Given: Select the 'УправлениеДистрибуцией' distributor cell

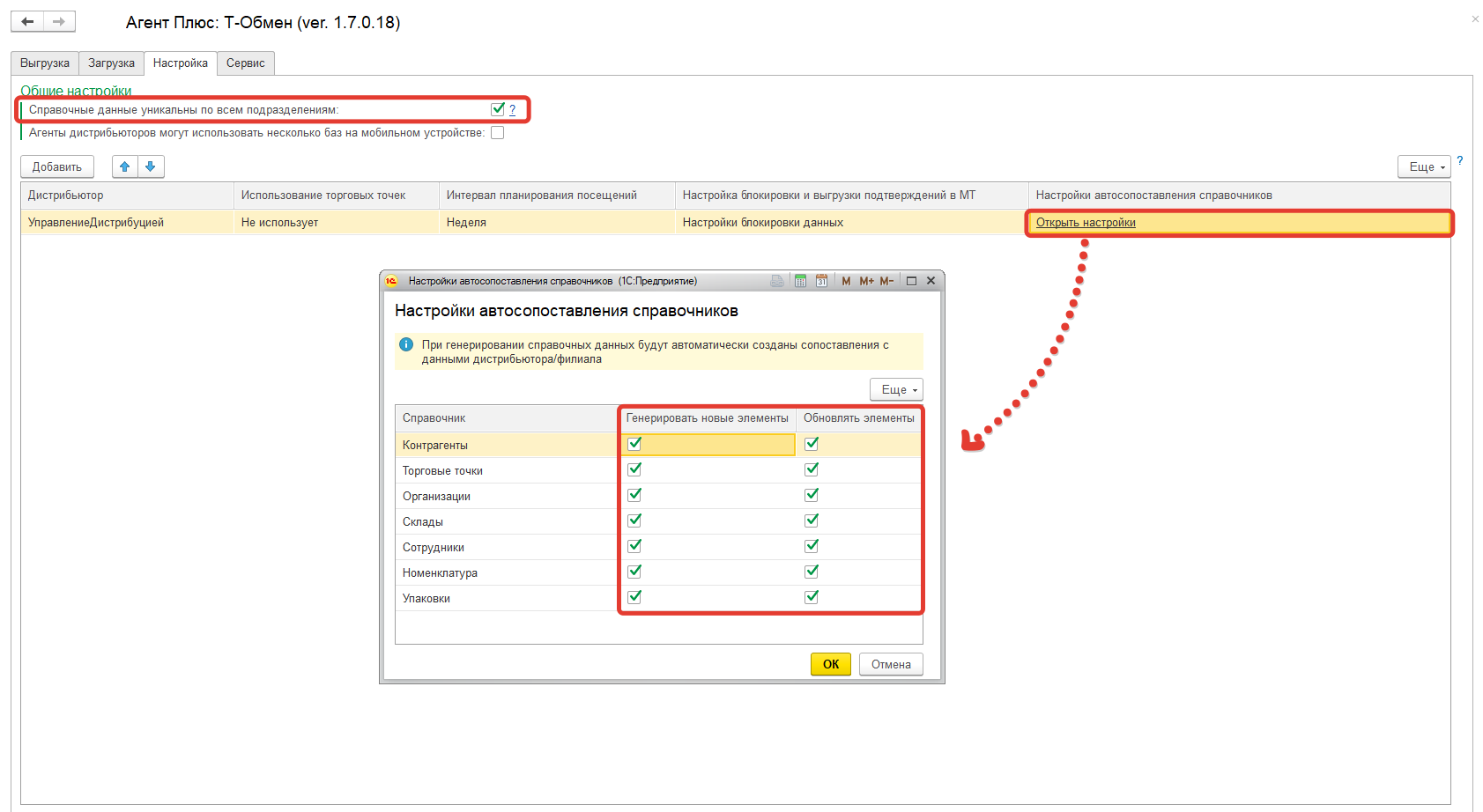Looking at the screenshot, I should coord(127,223).
